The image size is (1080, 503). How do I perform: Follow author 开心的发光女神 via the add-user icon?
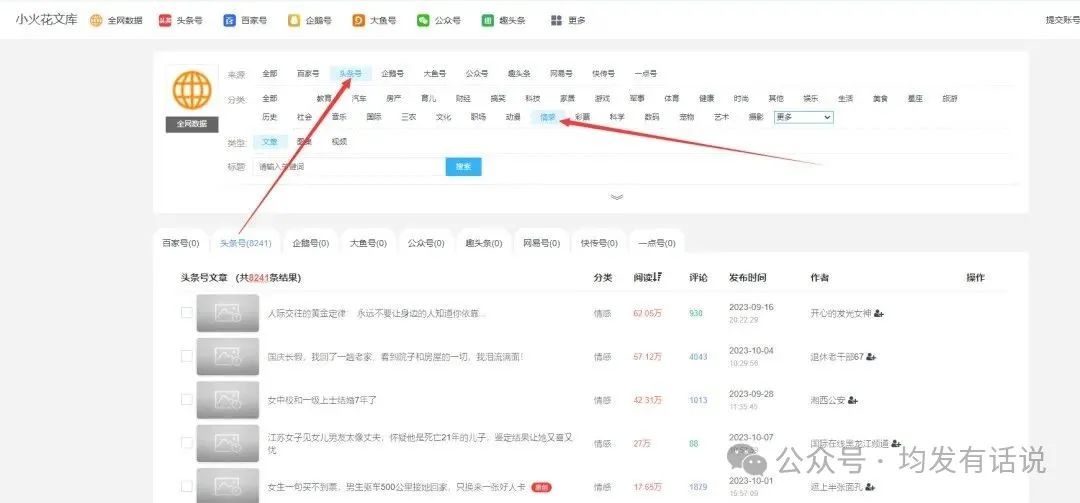tap(879, 314)
